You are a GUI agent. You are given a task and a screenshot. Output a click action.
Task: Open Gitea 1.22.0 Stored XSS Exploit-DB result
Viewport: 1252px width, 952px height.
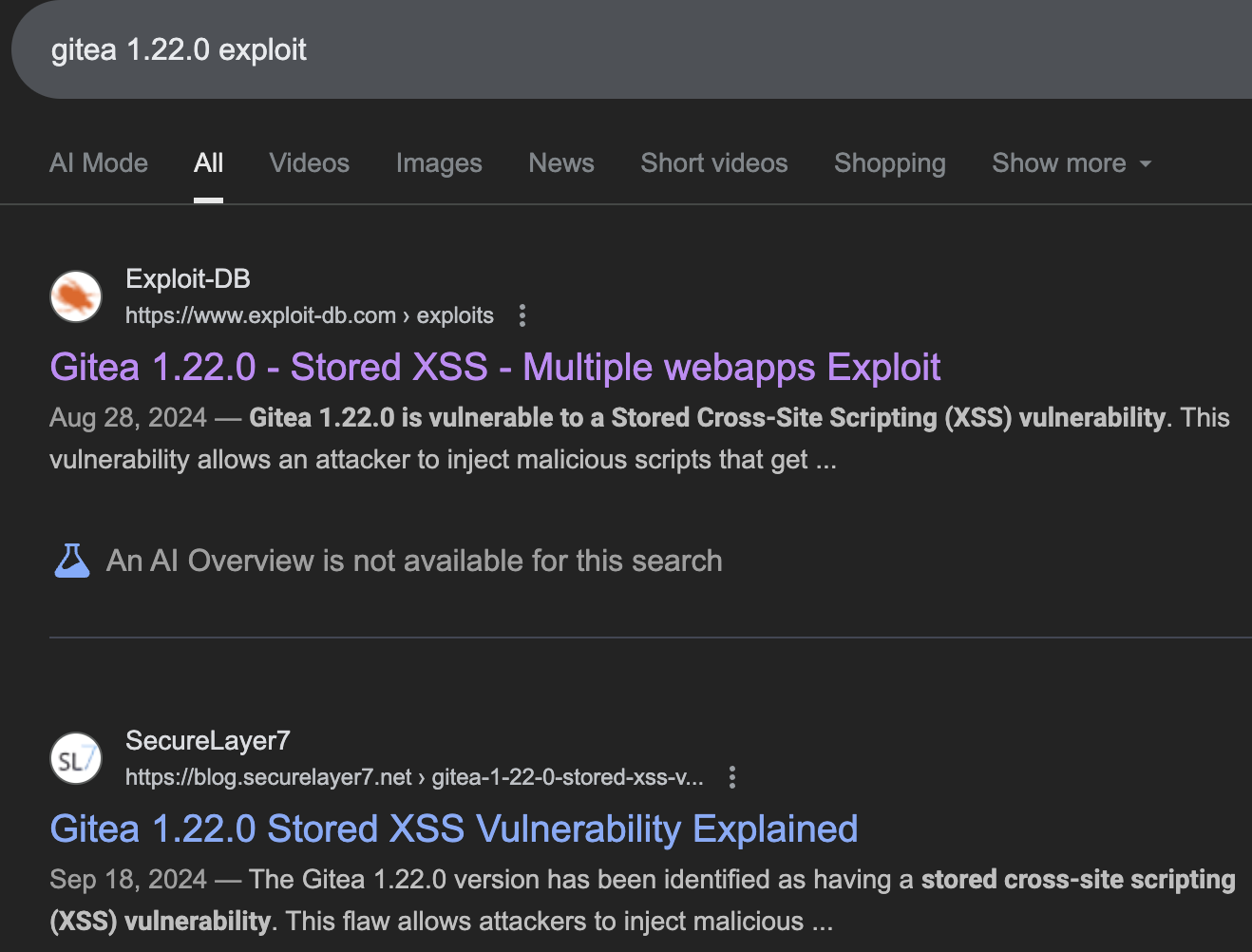click(x=495, y=367)
